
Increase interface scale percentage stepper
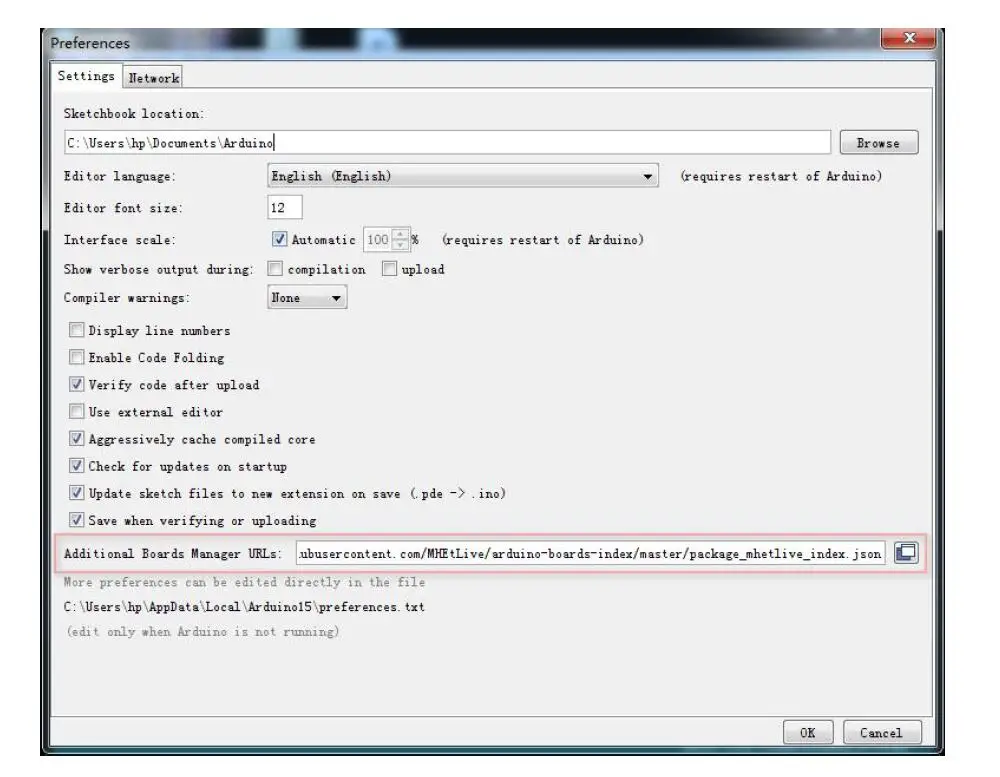pyautogui.click(x=401, y=234)
